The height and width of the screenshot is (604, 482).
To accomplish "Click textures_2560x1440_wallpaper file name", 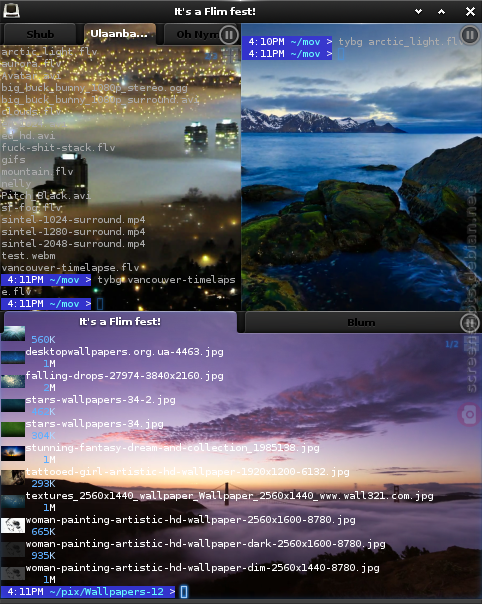I will [230, 496].
